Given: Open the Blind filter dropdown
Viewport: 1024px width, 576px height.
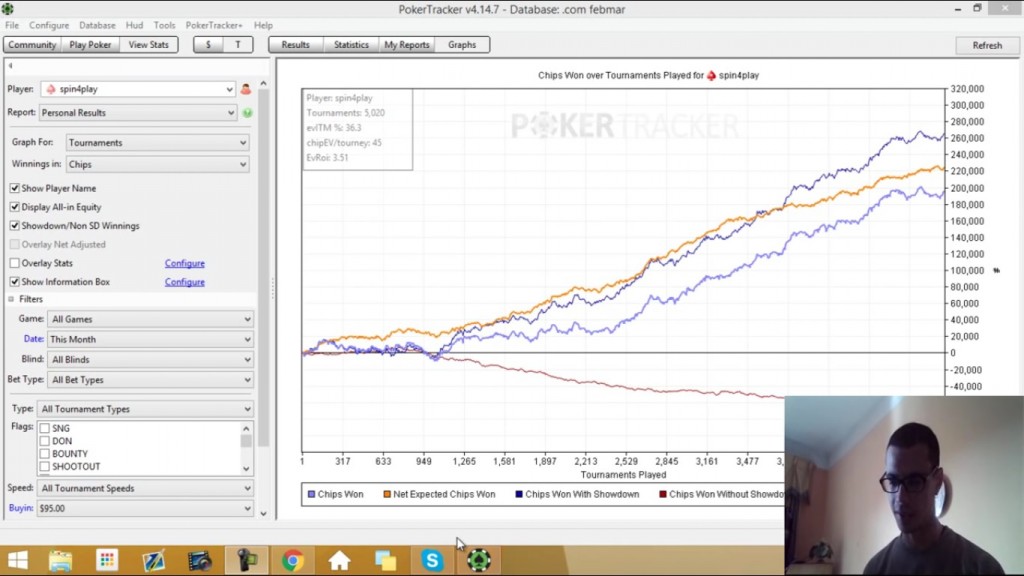Looking at the screenshot, I should click(150, 360).
